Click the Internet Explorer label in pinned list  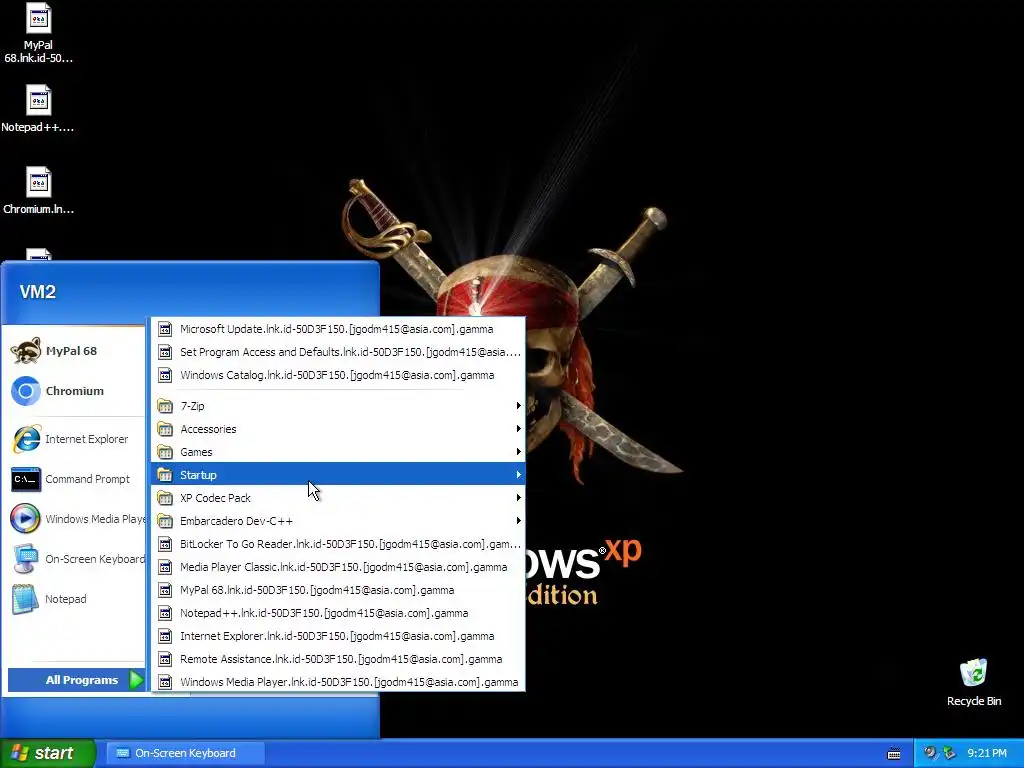coord(87,439)
